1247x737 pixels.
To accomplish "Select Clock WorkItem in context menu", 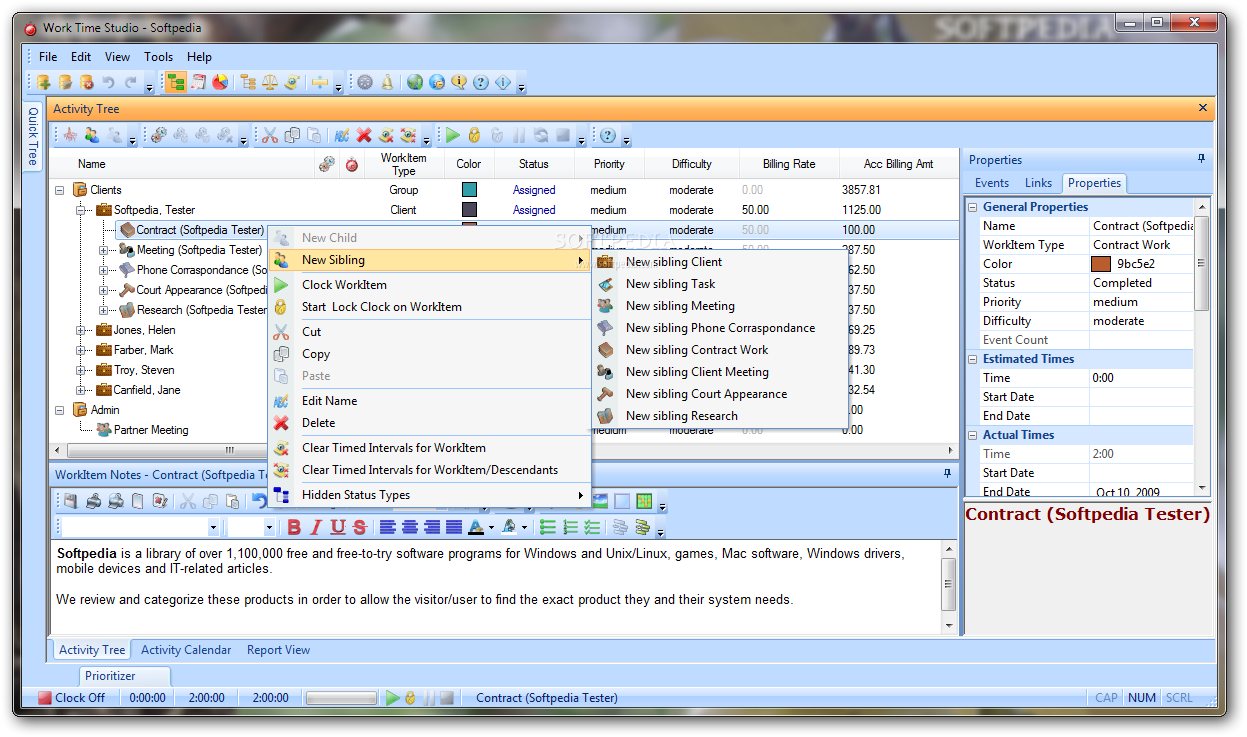I will coord(344,285).
